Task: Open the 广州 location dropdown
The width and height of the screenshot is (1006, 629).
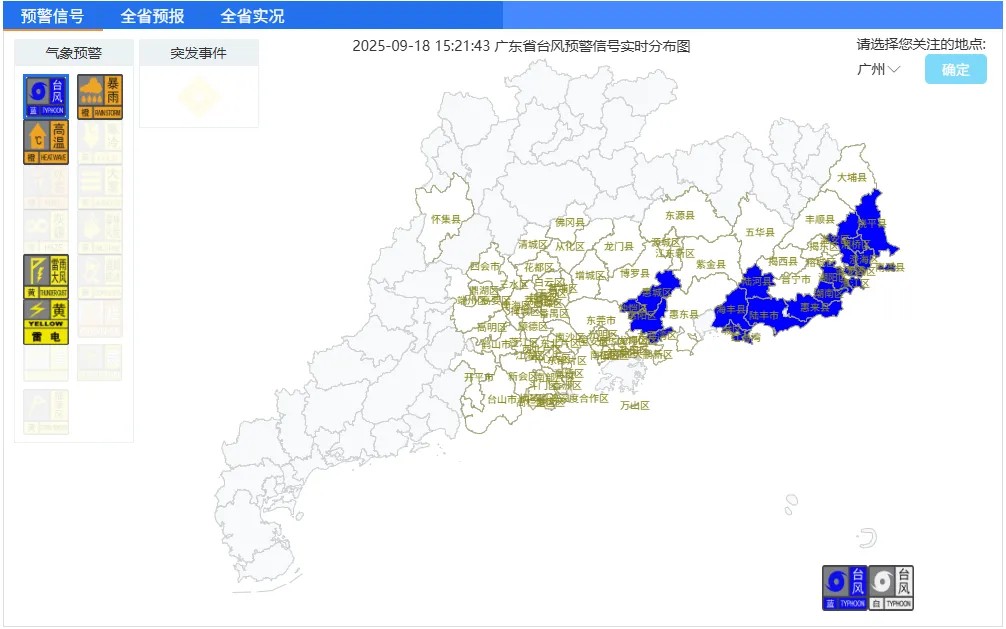Action: coord(878,69)
